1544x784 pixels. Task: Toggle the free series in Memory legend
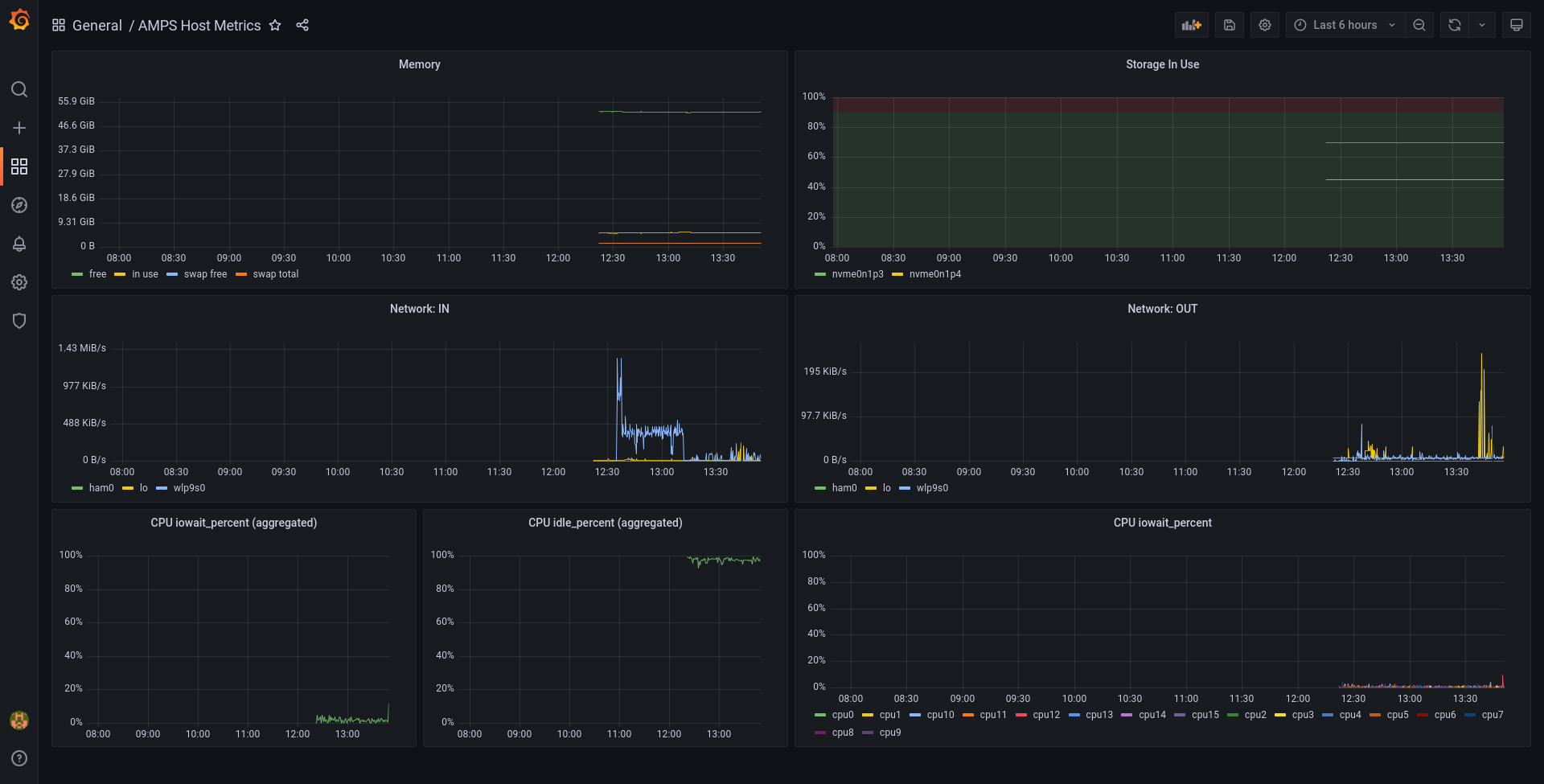[96, 273]
